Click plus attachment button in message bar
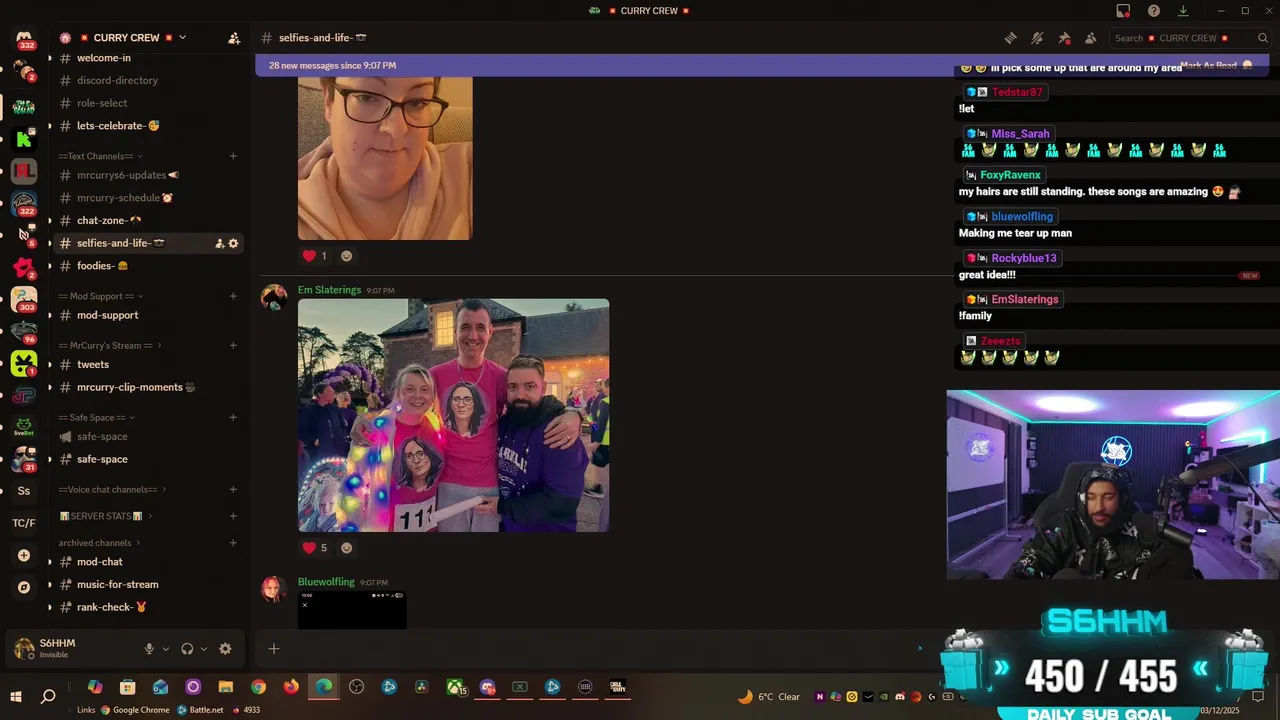Image resolution: width=1280 pixels, height=720 pixels. [x=273, y=649]
